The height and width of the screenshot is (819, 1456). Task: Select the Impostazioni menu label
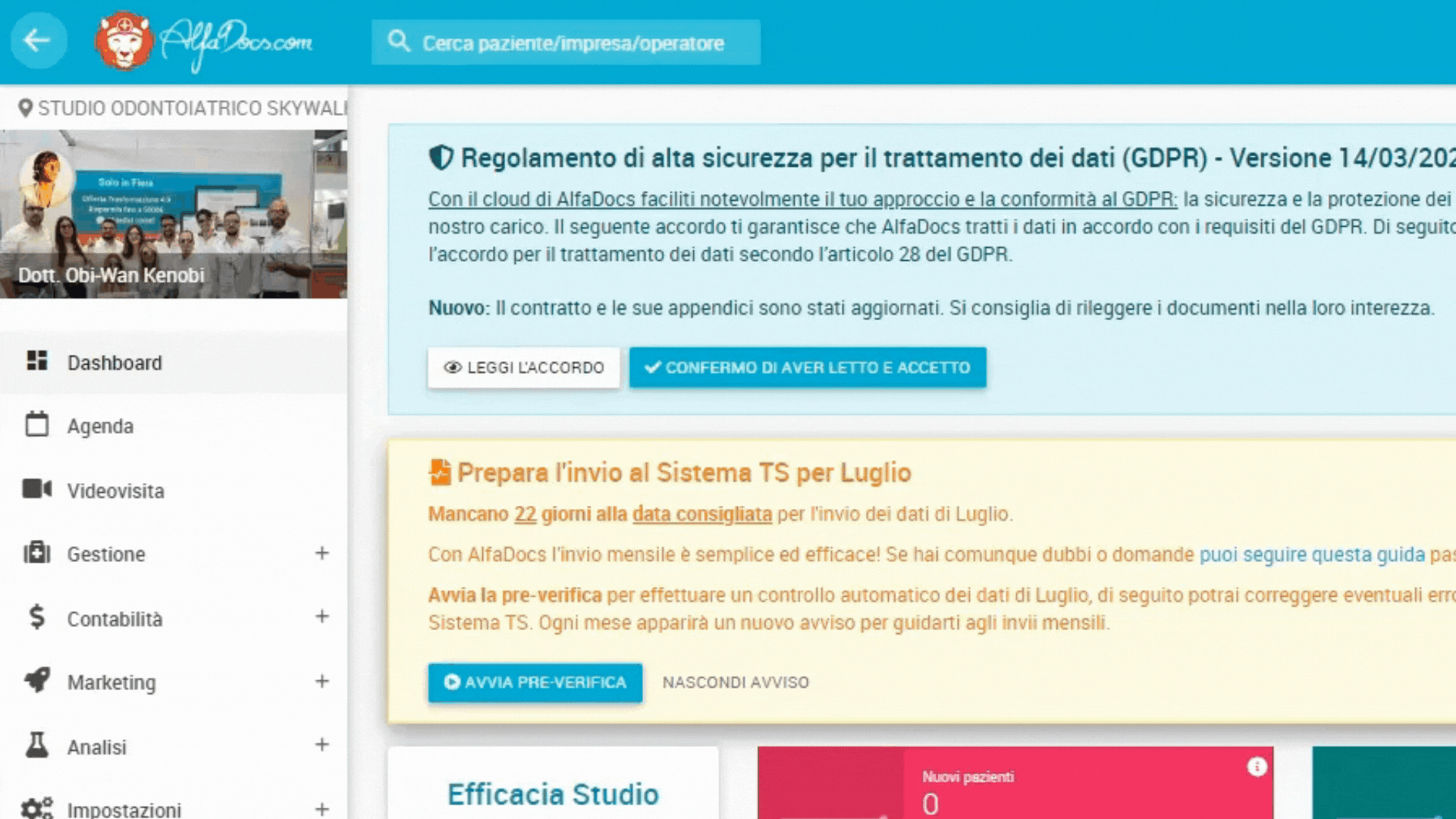[124, 809]
